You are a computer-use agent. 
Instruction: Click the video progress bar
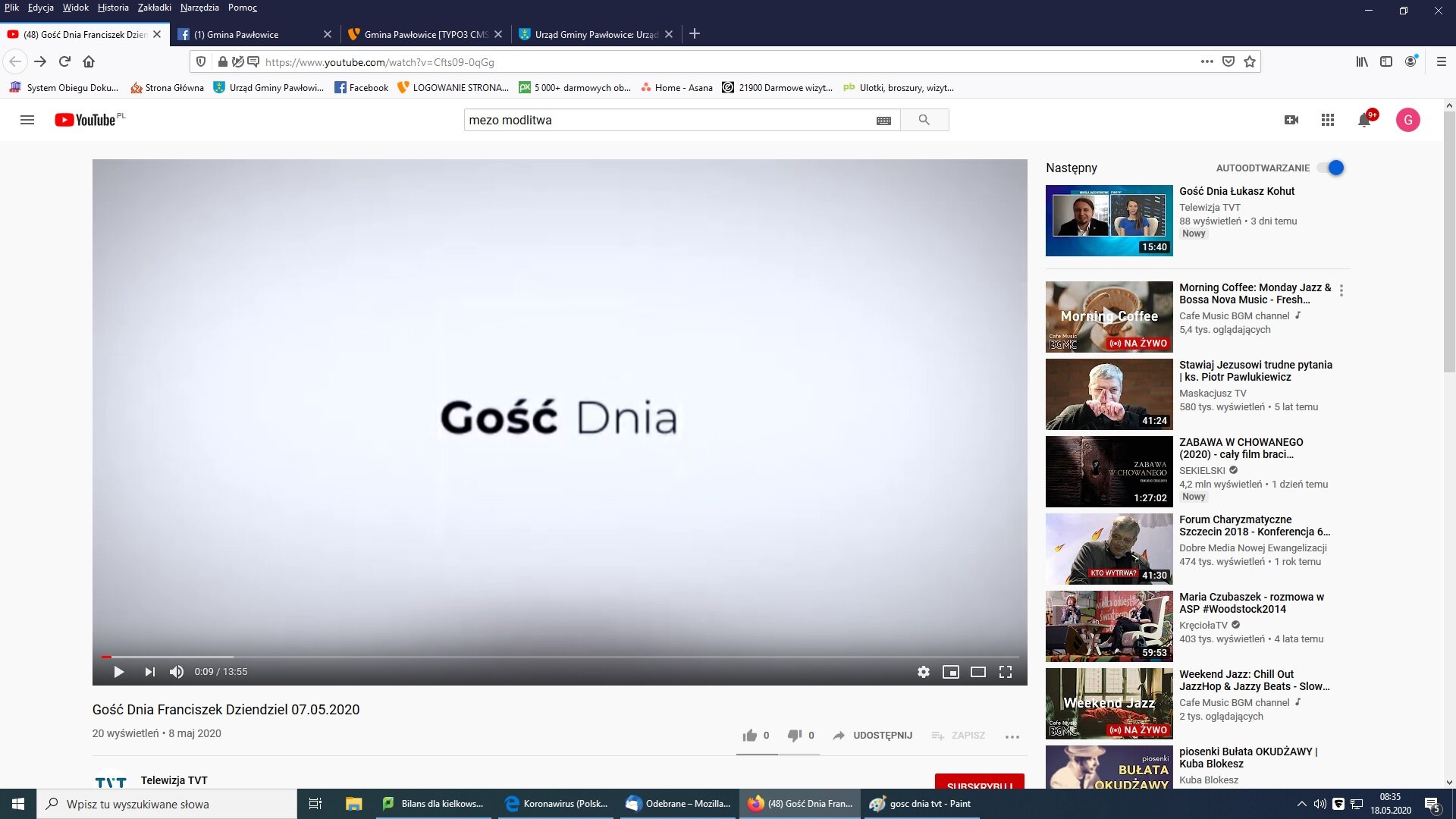pyautogui.click(x=561, y=657)
